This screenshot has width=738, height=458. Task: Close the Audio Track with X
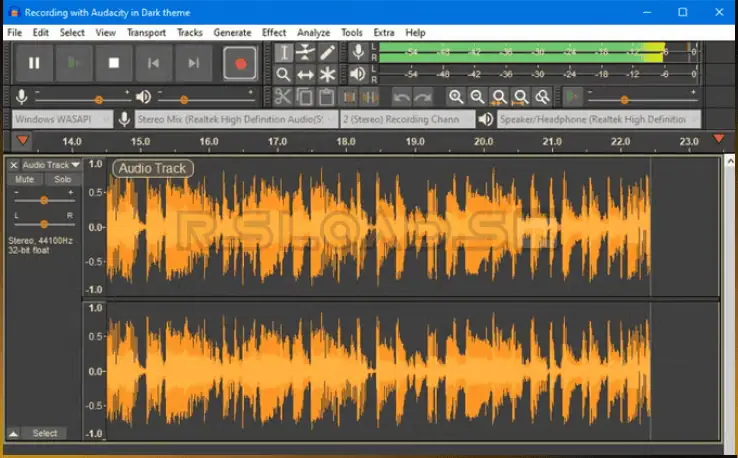pyautogui.click(x=14, y=165)
